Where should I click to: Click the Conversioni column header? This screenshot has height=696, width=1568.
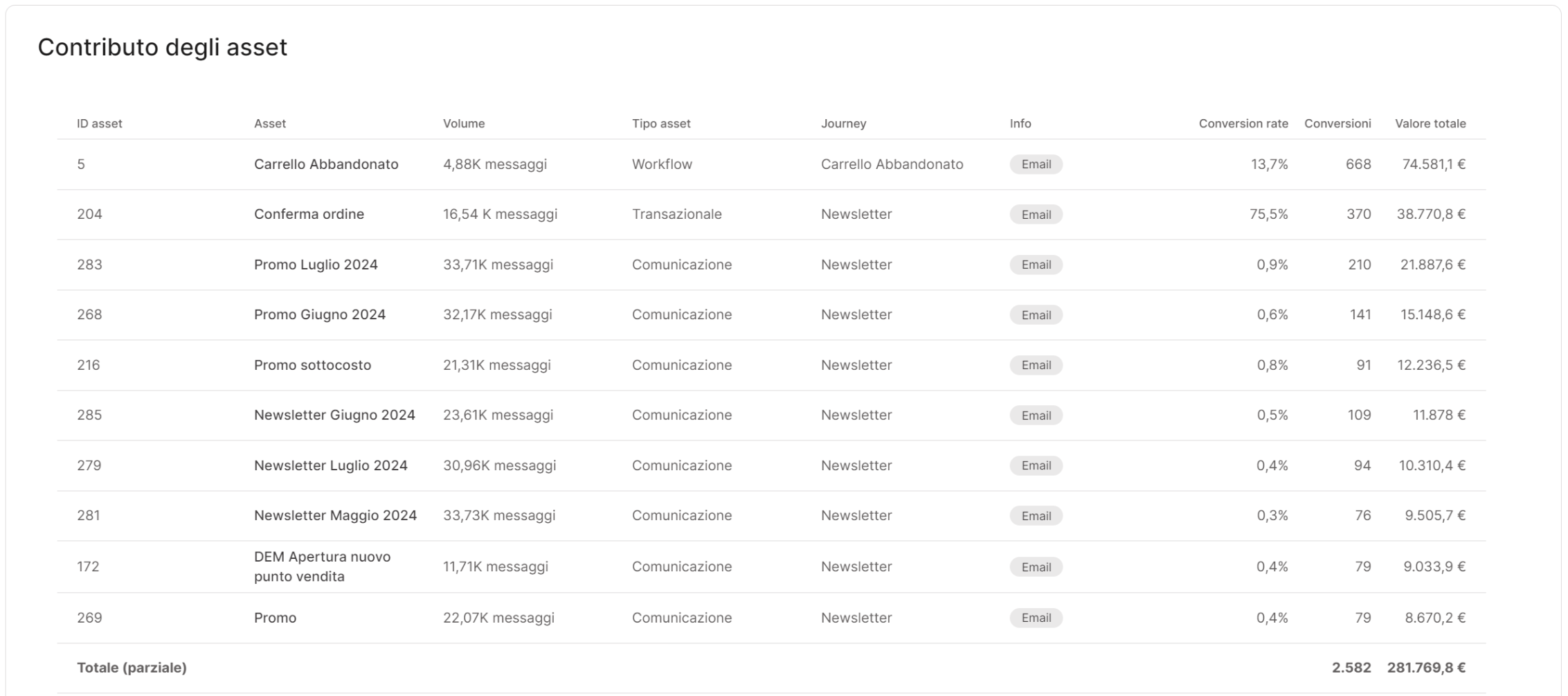[1337, 123]
